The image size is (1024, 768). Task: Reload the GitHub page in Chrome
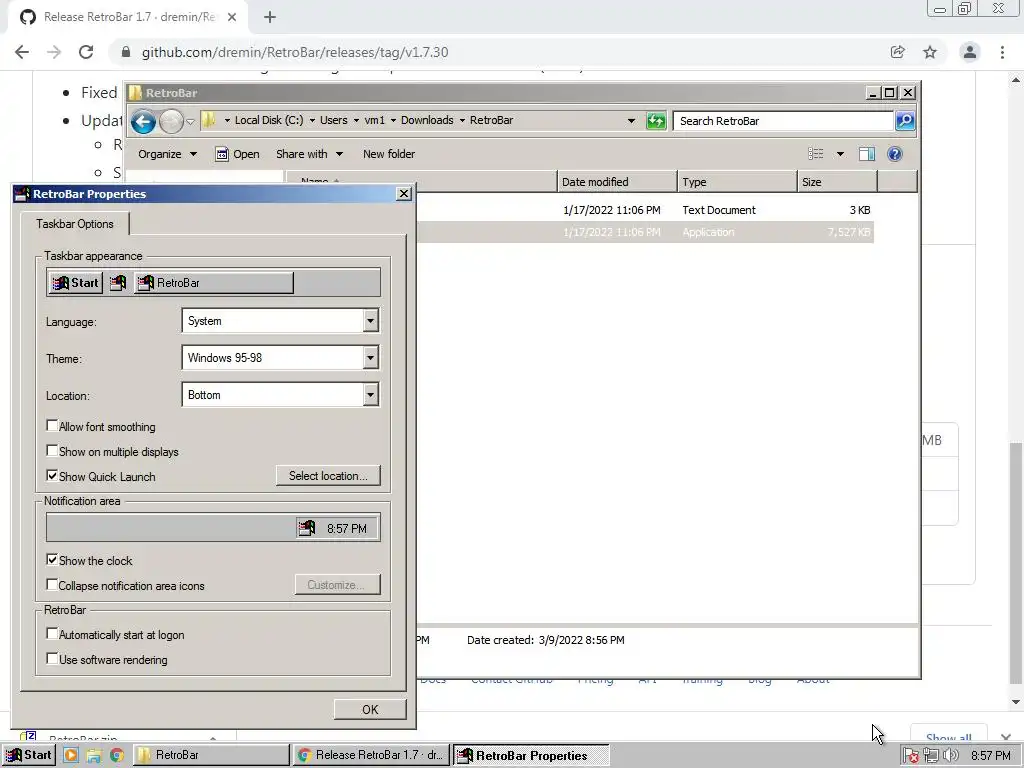pos(86,52)
